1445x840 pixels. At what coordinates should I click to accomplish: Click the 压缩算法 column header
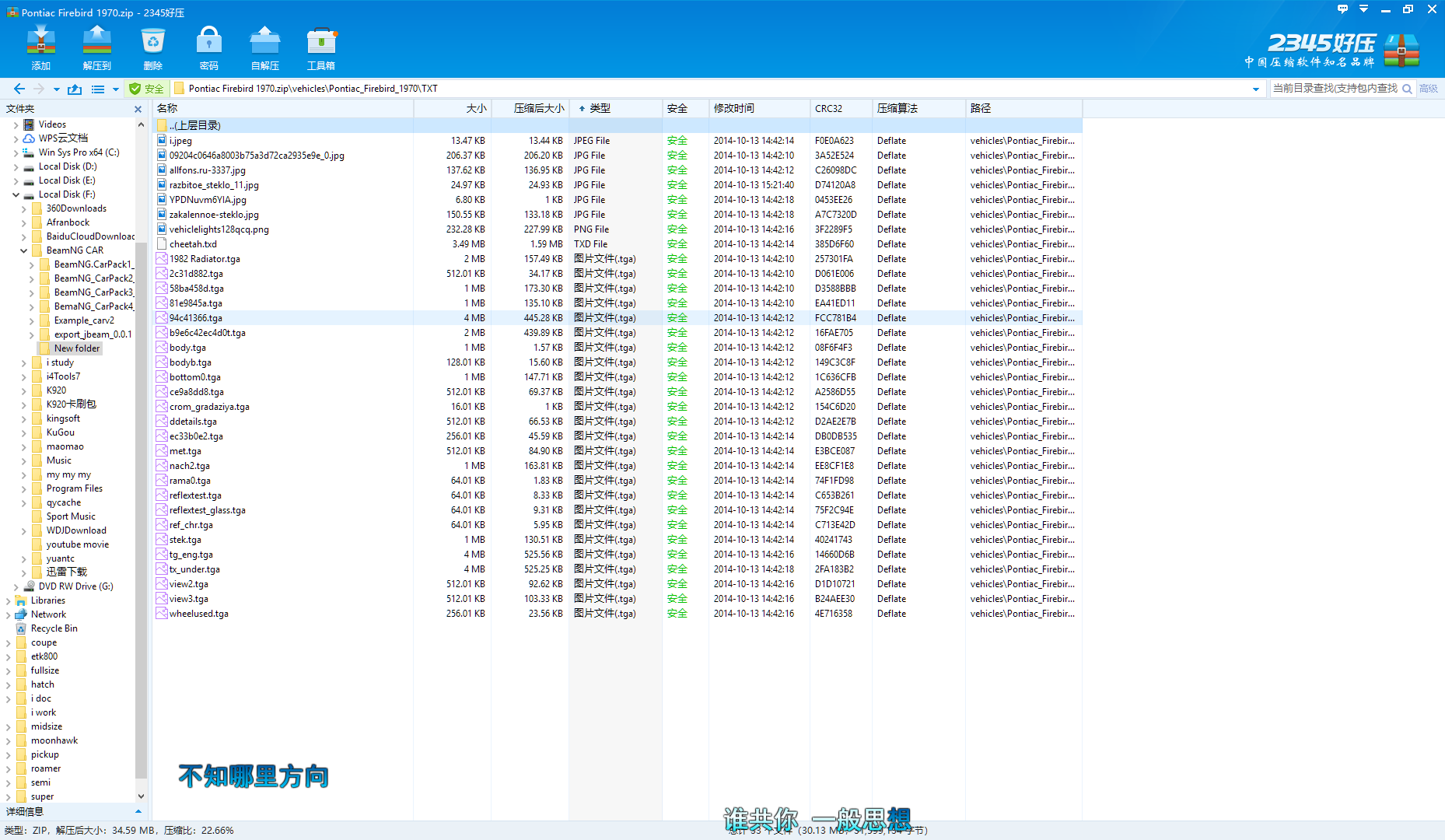918,108
